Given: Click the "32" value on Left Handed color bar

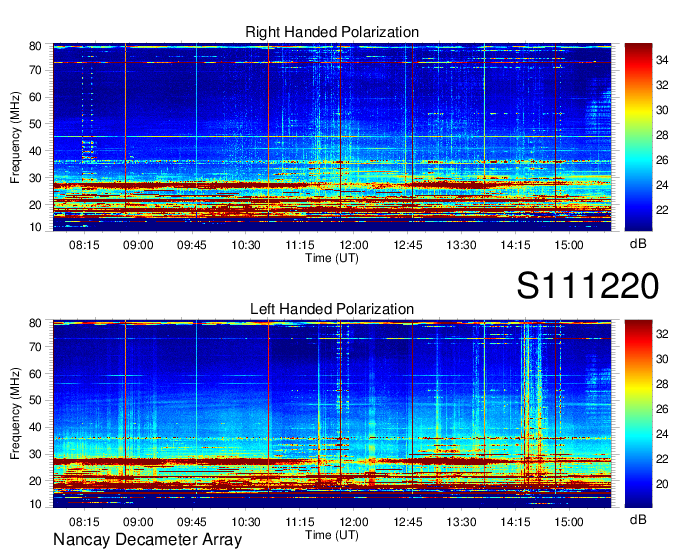Looking at the screenshot, I should pyautogui.click(x=662, y=334).
